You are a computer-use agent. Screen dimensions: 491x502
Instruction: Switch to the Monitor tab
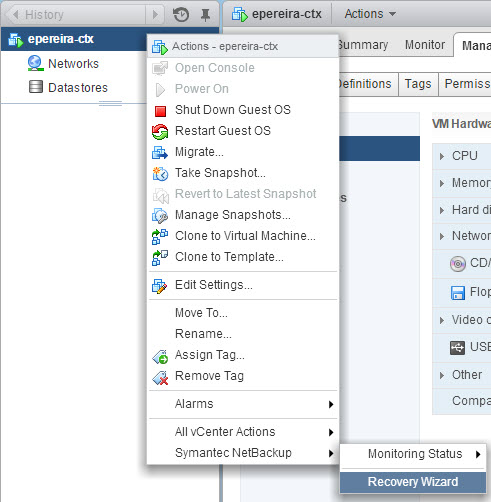coord(425,45)
